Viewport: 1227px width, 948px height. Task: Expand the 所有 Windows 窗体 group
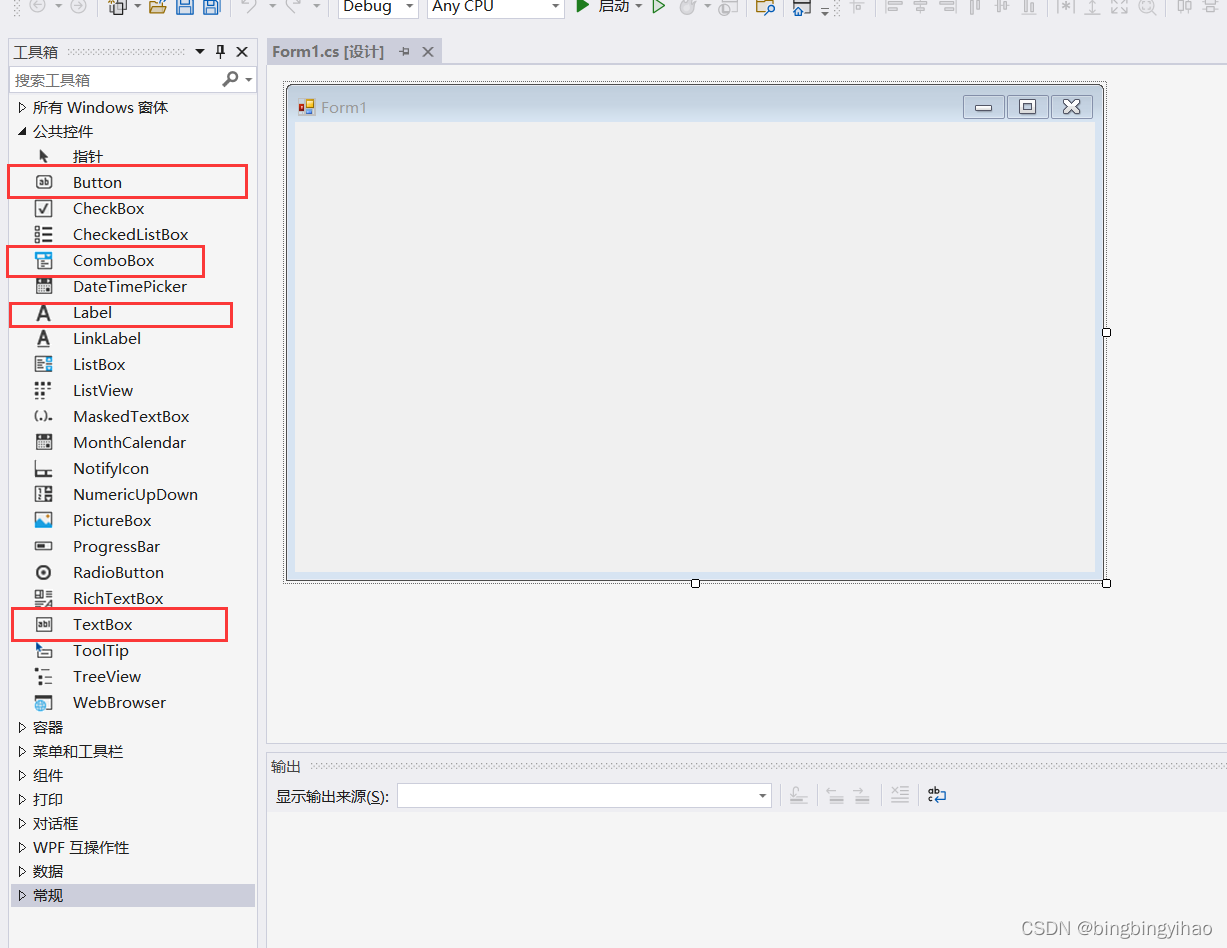[x=23, y=107]
